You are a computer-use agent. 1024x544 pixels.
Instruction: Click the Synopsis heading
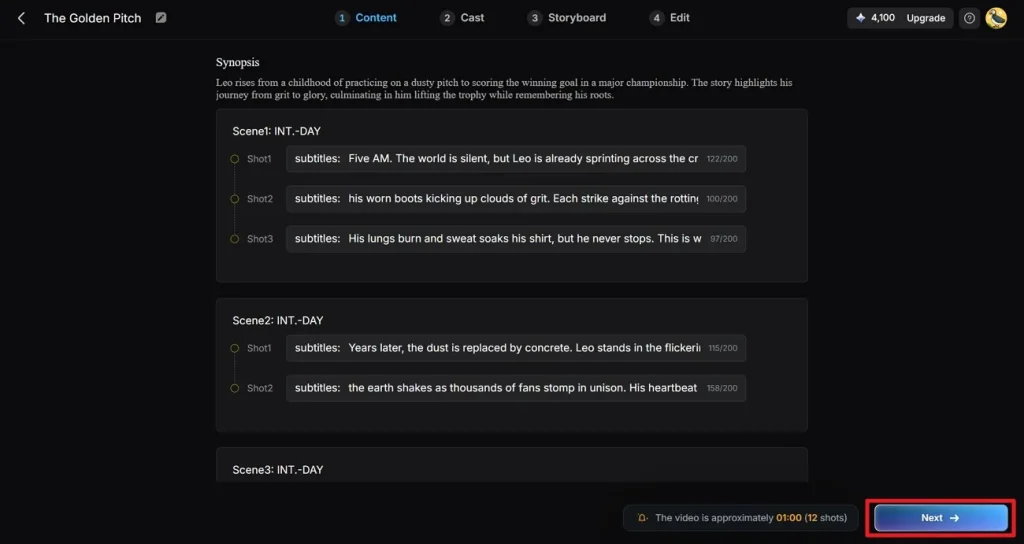click(x=238, y=62)
